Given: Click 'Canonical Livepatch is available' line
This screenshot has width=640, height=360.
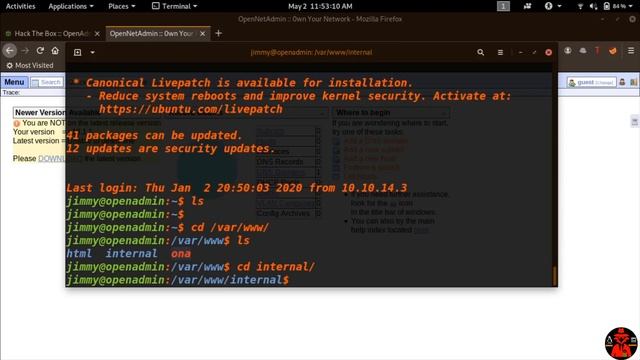Looking at the screenshot, I should (x=249, y=82).
